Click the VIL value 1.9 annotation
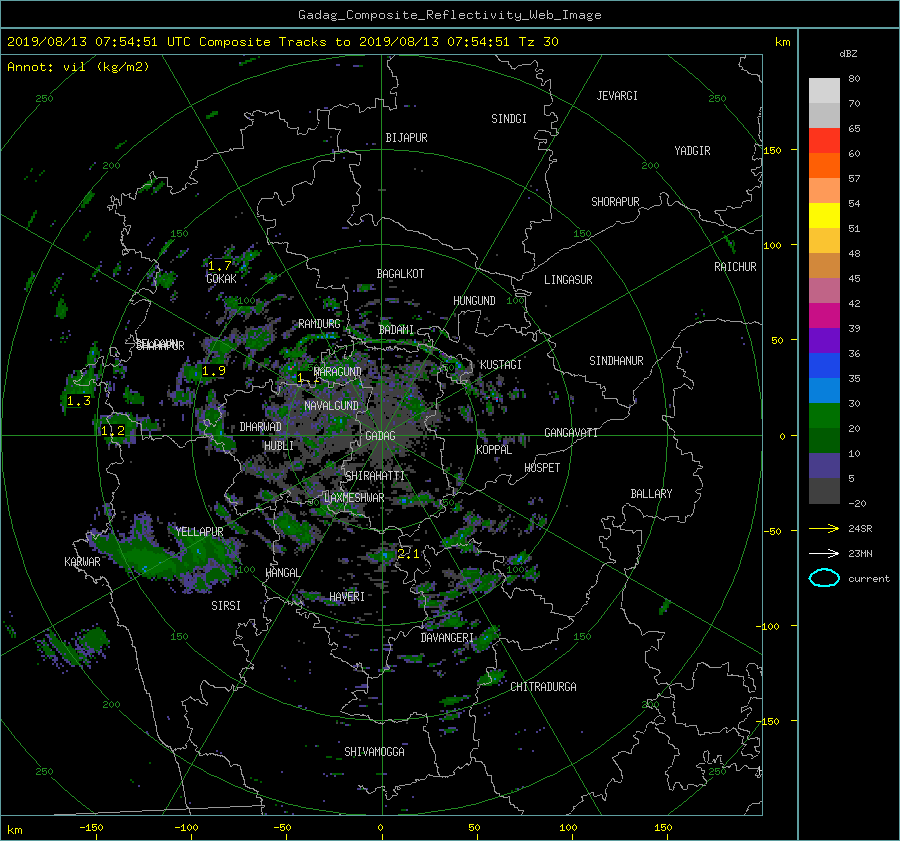This screenshot has width=900, height=841. pos(214,371)
